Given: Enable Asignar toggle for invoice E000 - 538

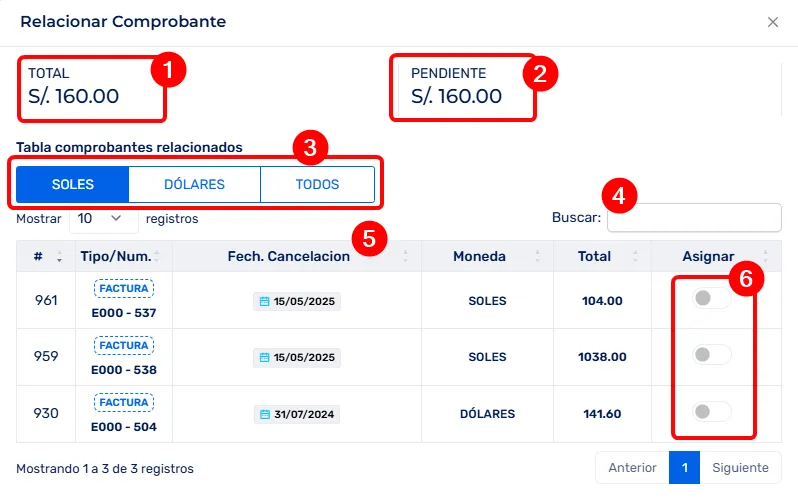Looking at the screenshot, I should point(711,354).
